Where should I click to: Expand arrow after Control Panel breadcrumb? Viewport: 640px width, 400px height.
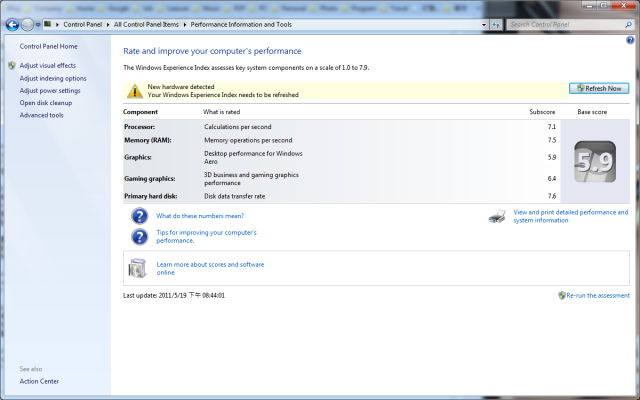tap(108, 24)
